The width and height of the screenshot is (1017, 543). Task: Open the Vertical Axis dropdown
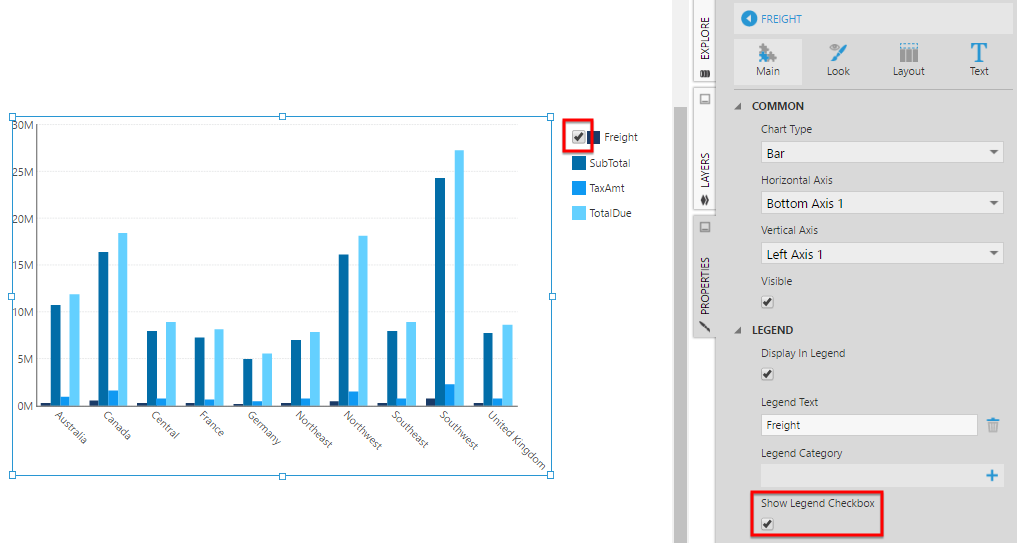coord(881,254)
